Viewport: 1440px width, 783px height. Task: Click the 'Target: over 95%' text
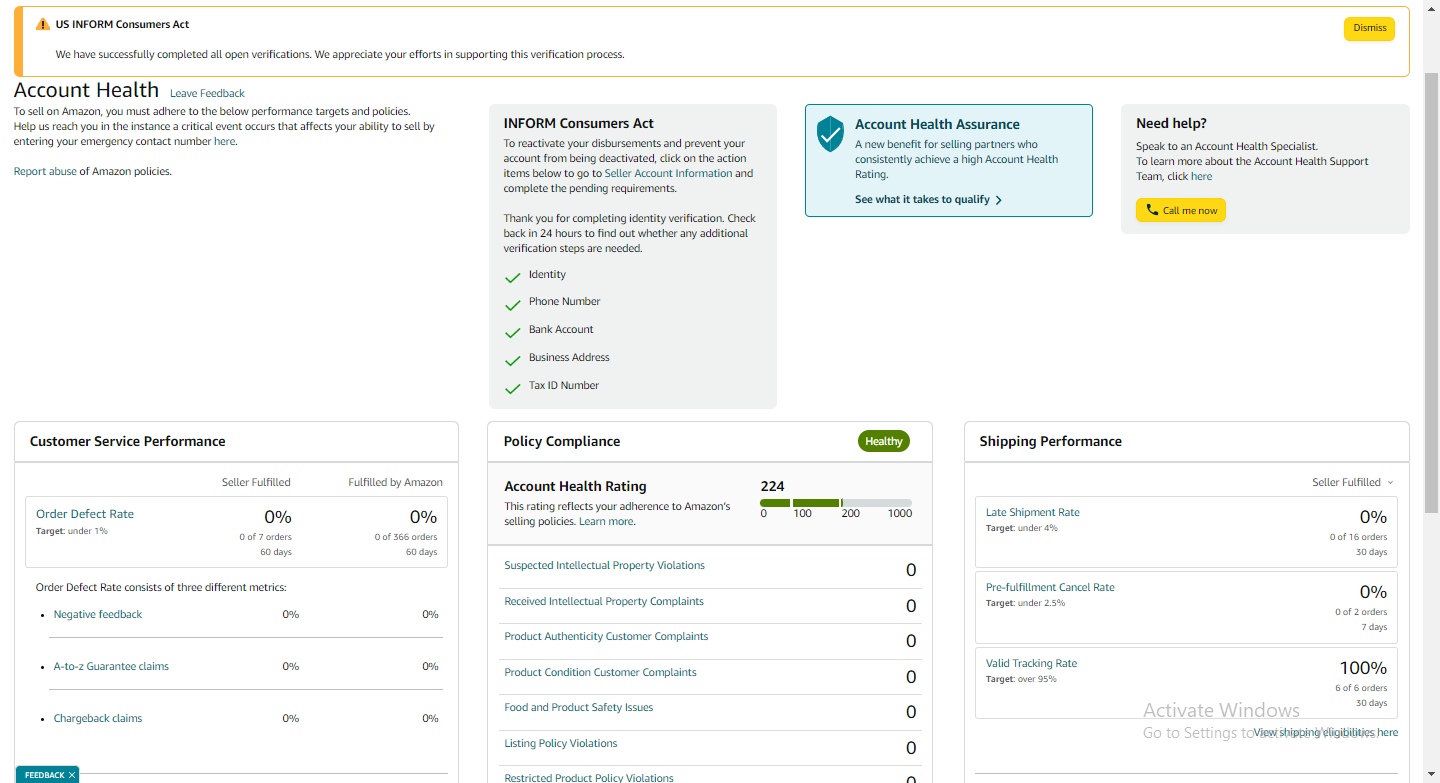click(1021, 679)
